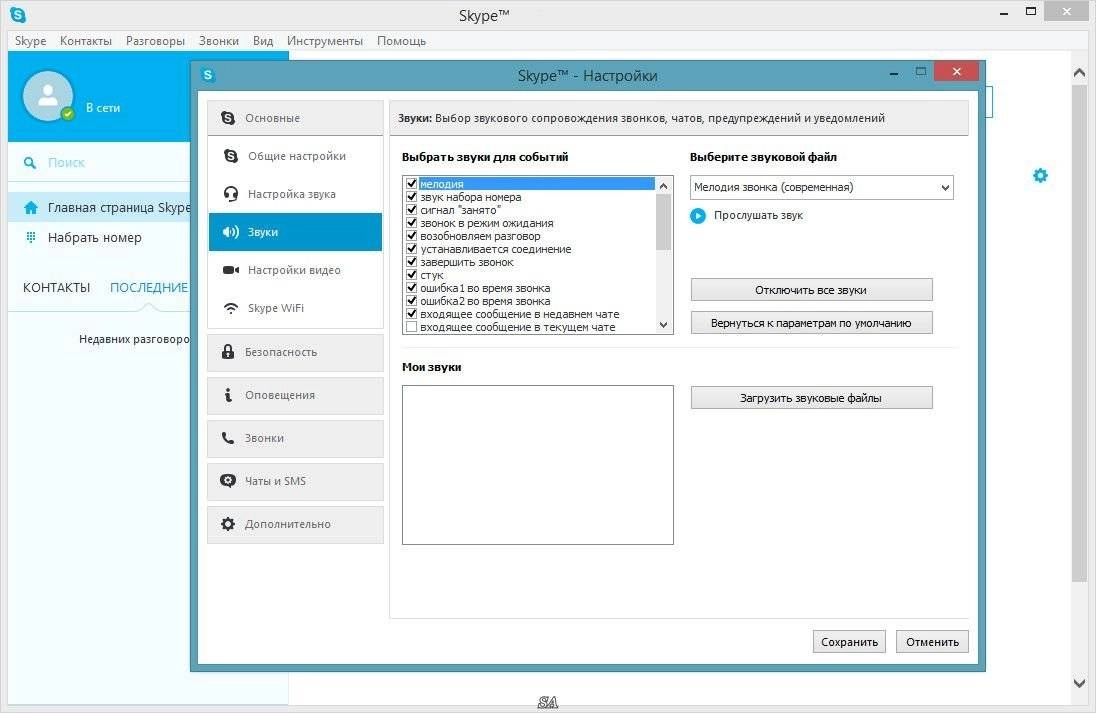Play the selected sound with the blue play icon
This screenshot has height=713, width=1096.
(698, 216)
